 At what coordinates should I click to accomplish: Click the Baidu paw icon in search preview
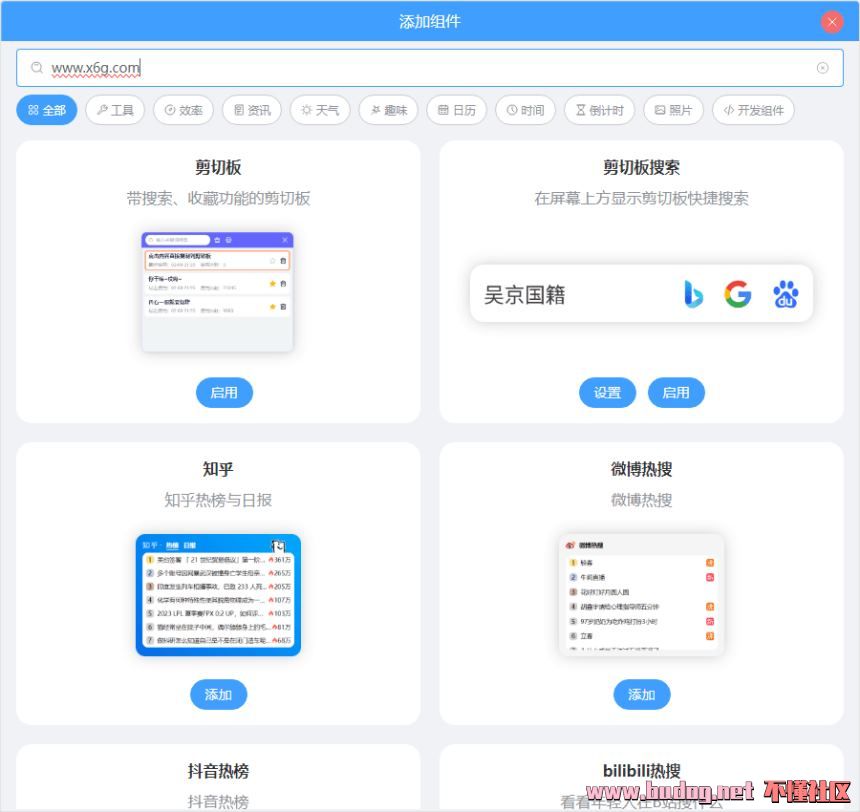tap(785, 294)
